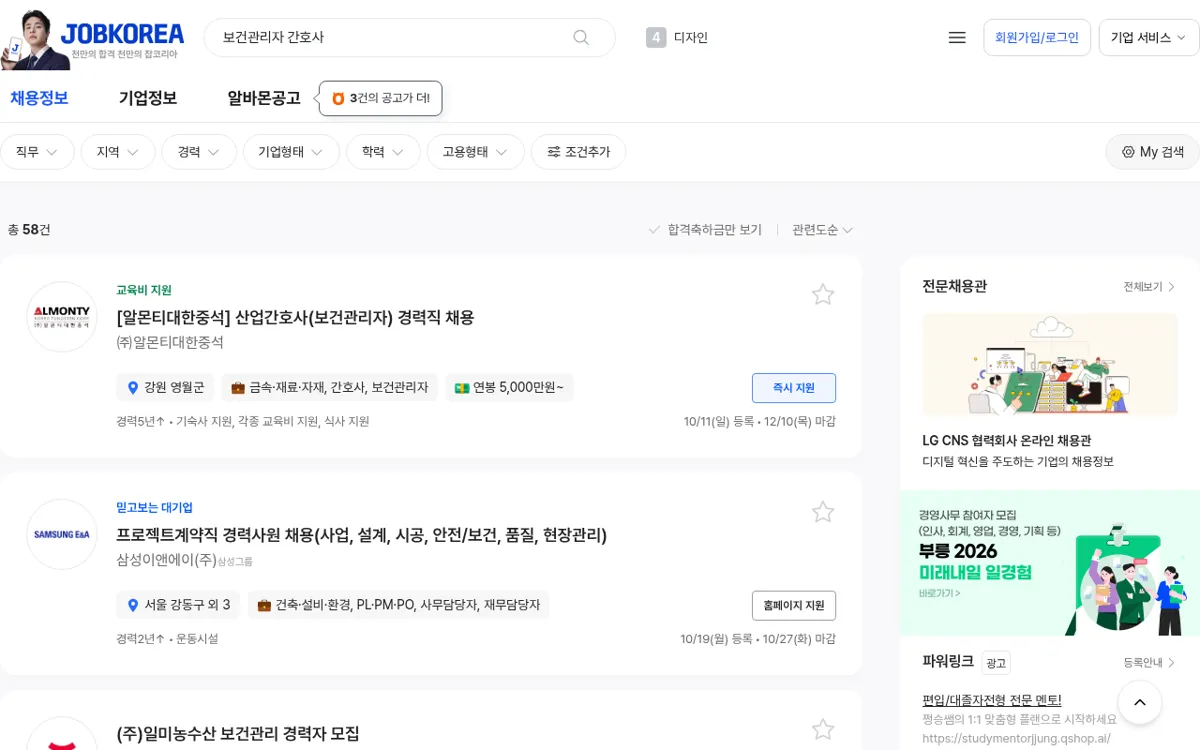Image resolution: width=1200 pixels, height=750 pixels.
Task: Click 홈페이지 지원 button
Action: 794,605
